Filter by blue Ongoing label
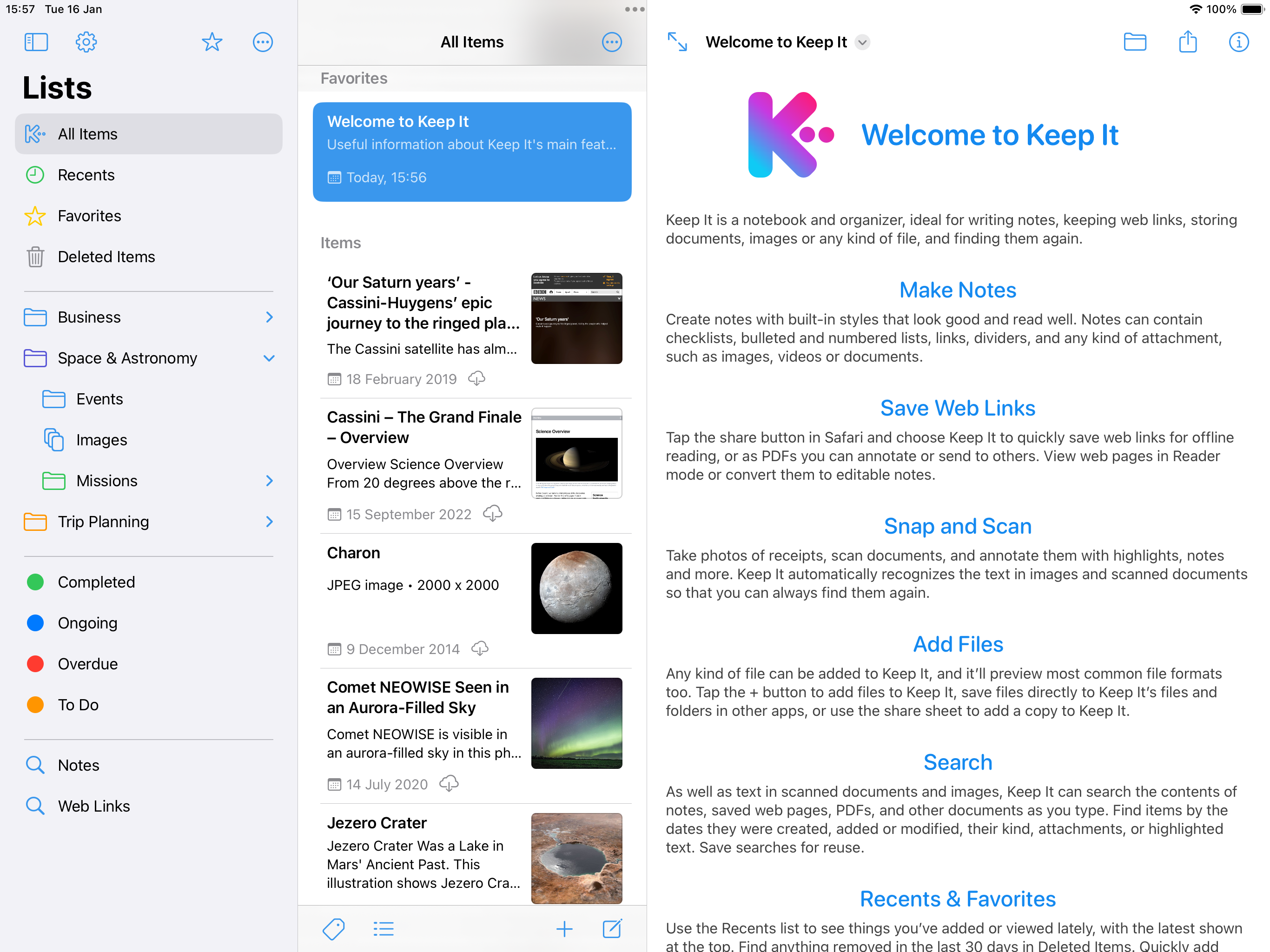 click(x=149, y=623)
